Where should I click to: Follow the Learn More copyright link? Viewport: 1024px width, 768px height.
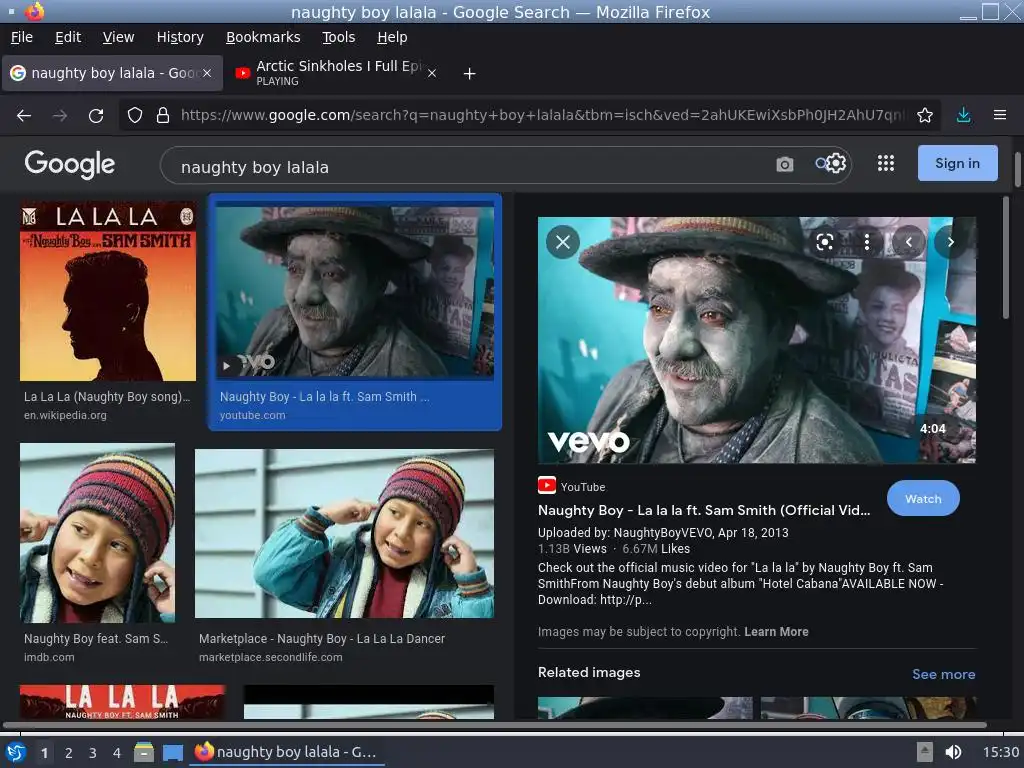pyautogui.click(x=776, y=632)
